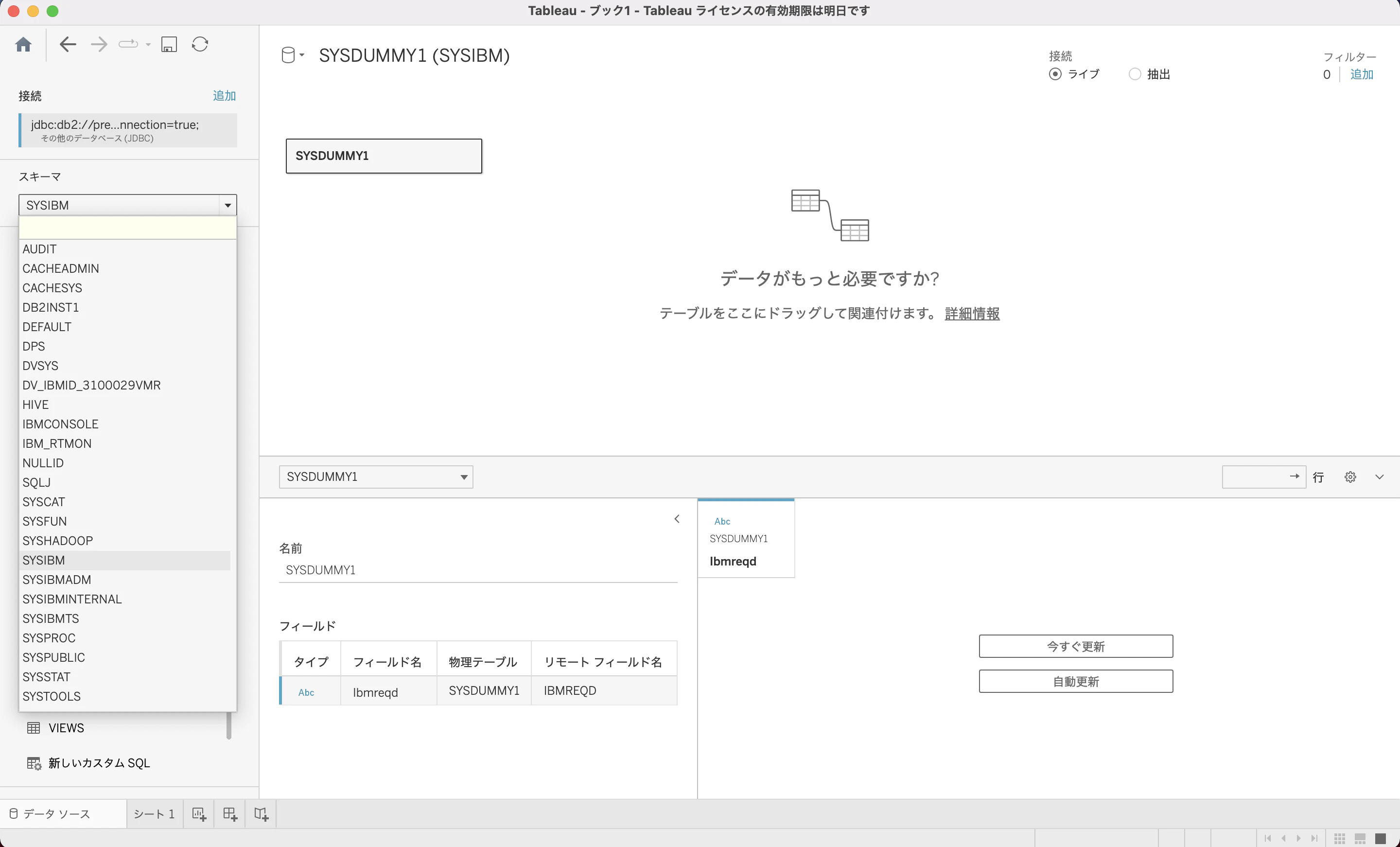Add a new worksheet icon
Viewport: 1400px width, 847px height.
(x=199, y=814)
